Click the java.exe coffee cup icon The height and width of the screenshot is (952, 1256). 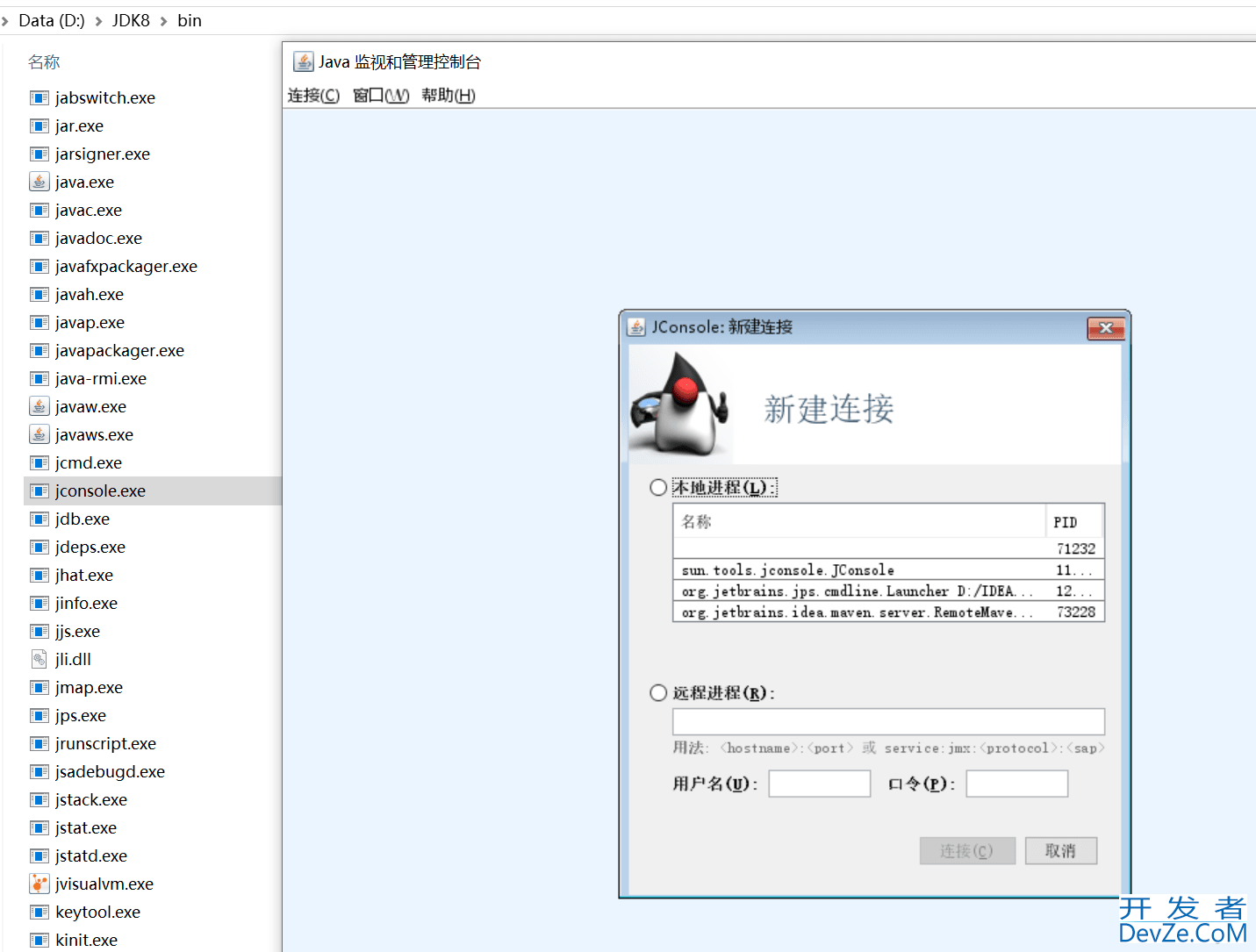pos(39,183)
